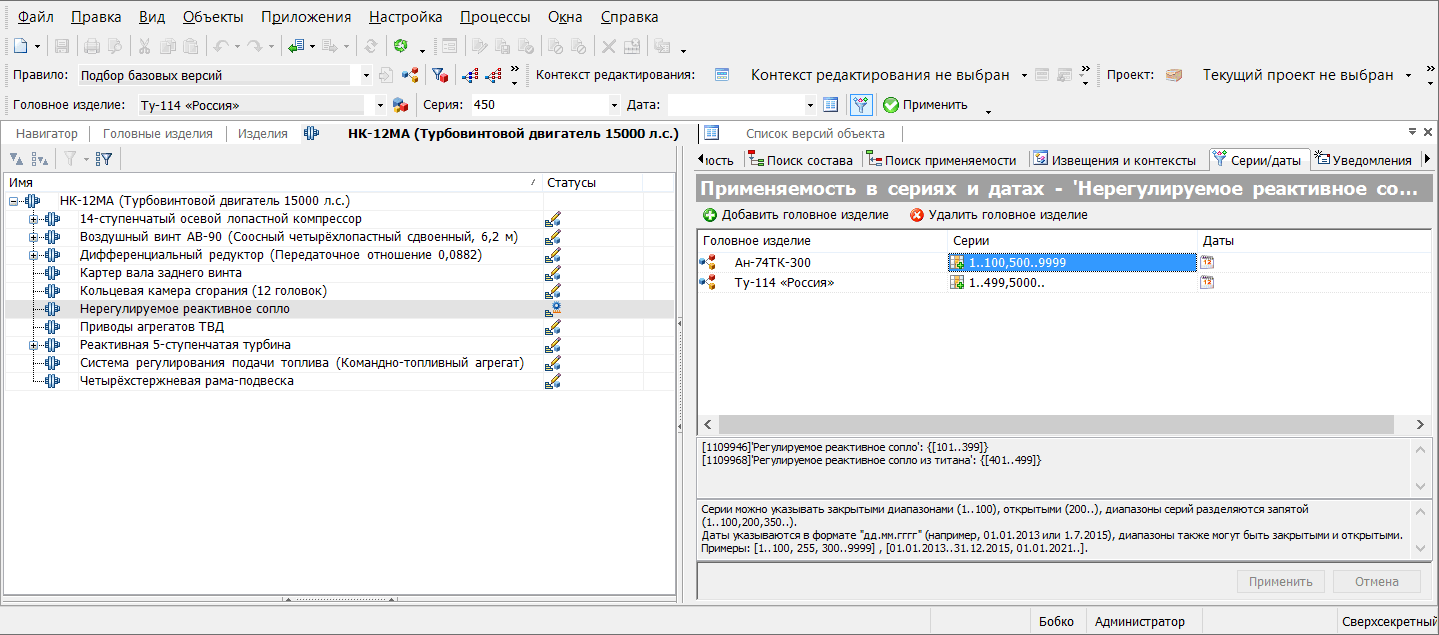
Task: Click the brown box icon beside Проект label
Action: coord(1174,75)
